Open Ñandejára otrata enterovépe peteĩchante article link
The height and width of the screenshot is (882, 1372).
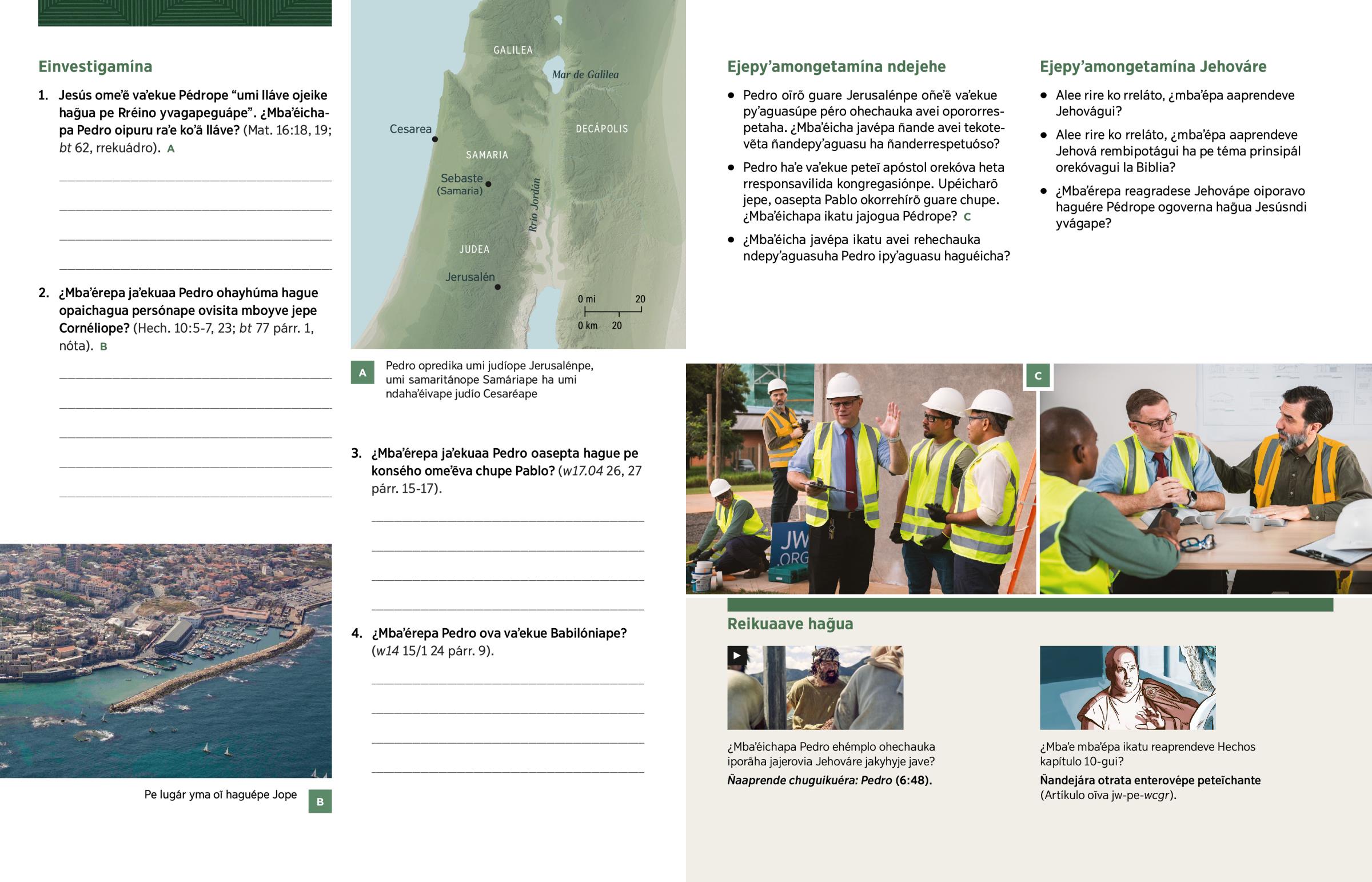point(1150,780)
